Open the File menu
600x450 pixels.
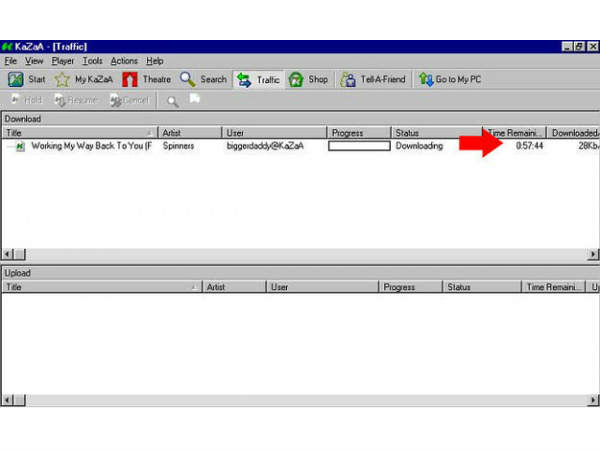click(x=10, y=61)
